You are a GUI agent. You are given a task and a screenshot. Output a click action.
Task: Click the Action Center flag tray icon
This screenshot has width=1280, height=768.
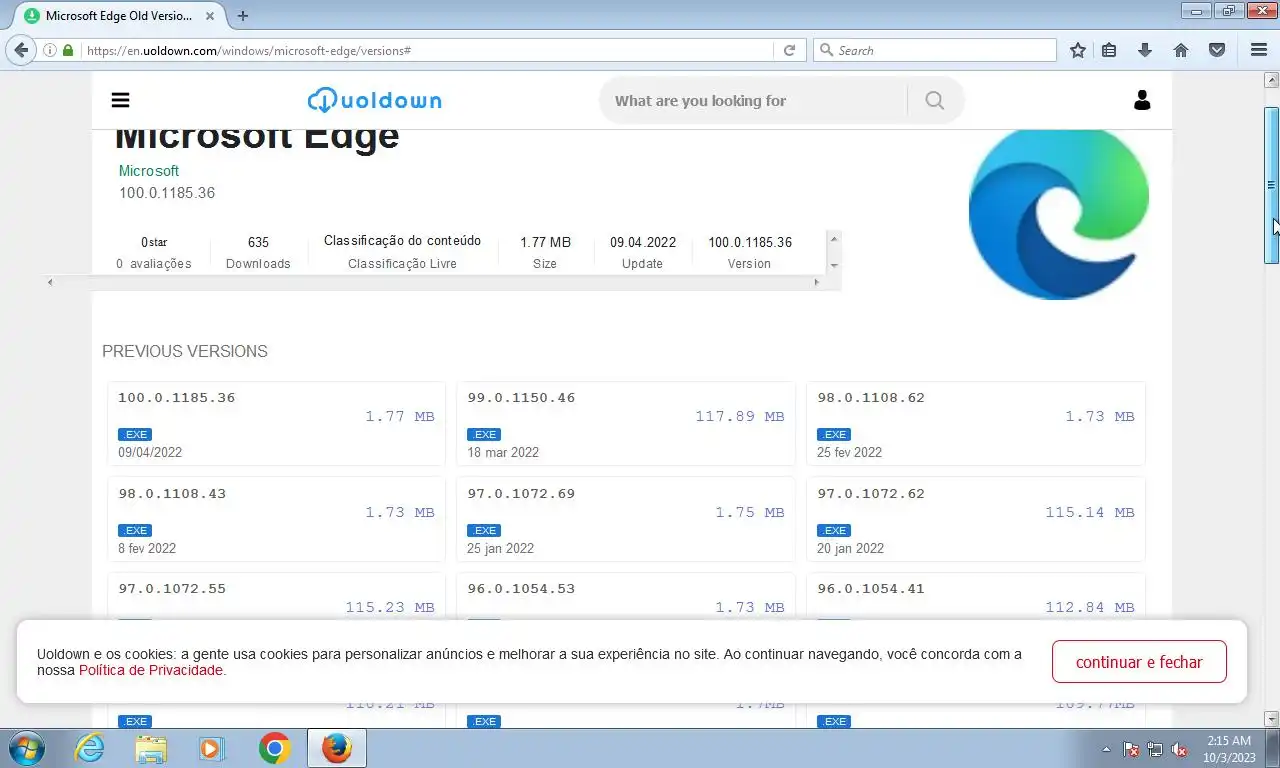(1131, 749)
